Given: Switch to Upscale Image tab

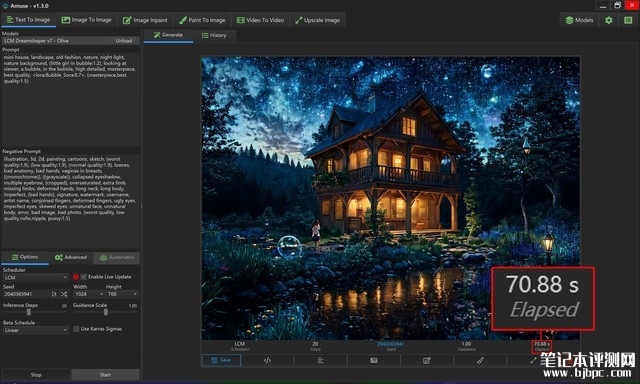Looking at the screenshot, I should (317, 20).
